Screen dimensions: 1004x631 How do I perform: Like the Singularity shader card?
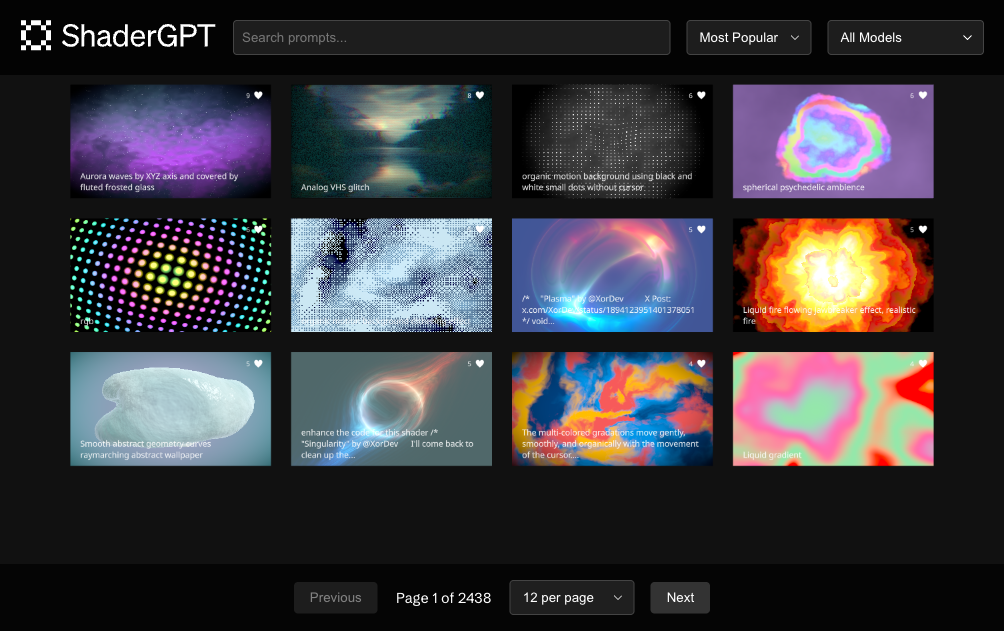[x=479, y=363]
